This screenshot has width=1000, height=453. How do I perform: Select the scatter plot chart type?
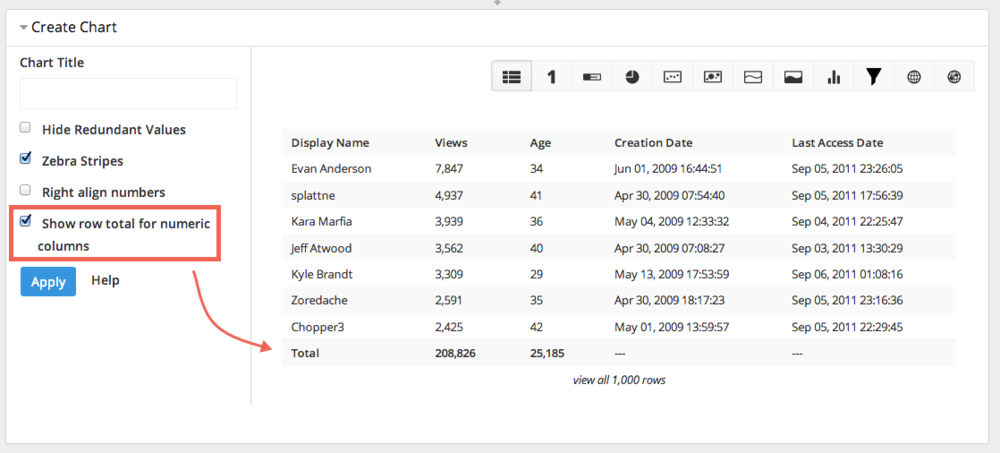672,77
